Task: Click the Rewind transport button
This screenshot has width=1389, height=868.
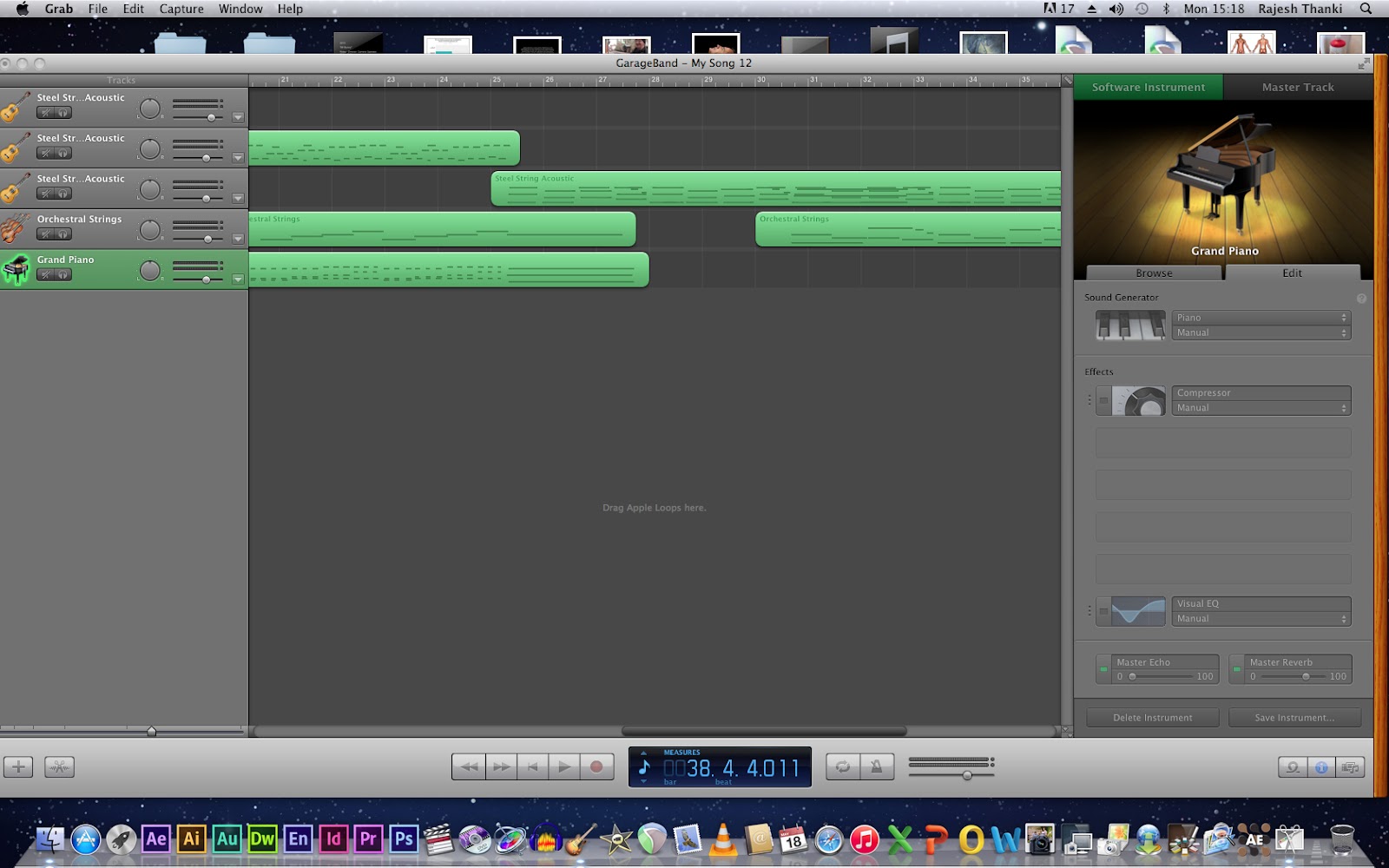Action: pyautogui.click(x=469, y=766)
